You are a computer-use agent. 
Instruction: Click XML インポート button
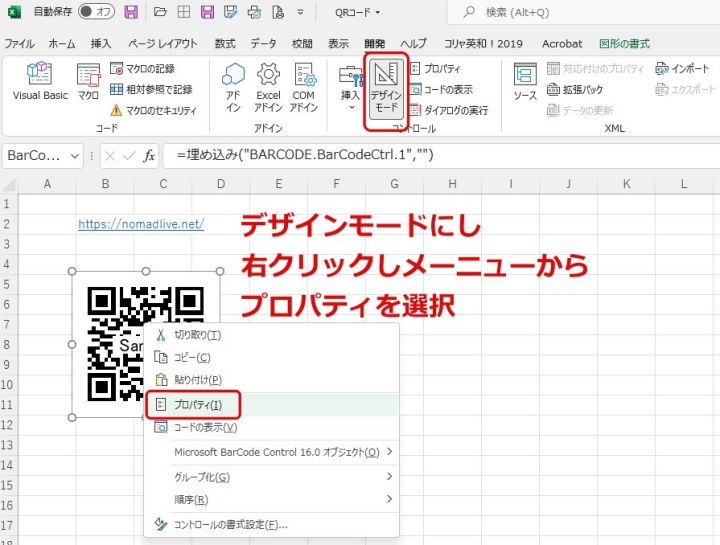click(x=682, y=69)
